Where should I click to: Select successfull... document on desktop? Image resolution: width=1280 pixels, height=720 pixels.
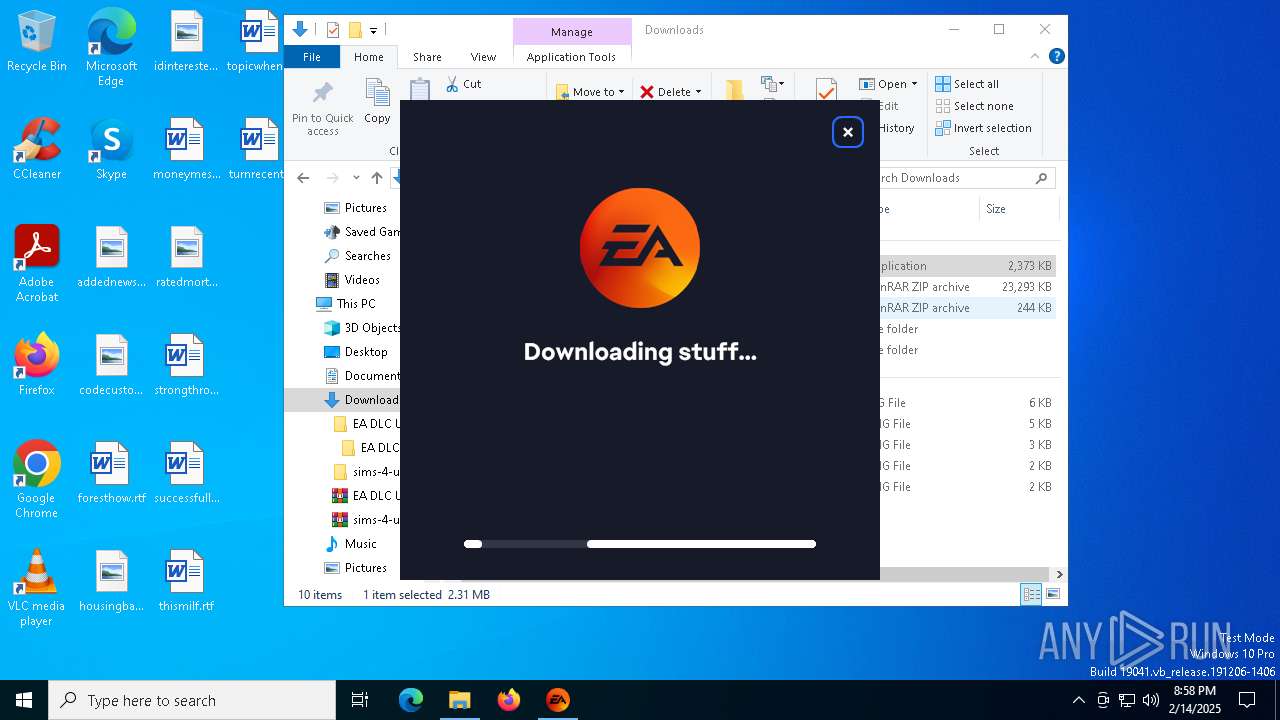(186, 473)
